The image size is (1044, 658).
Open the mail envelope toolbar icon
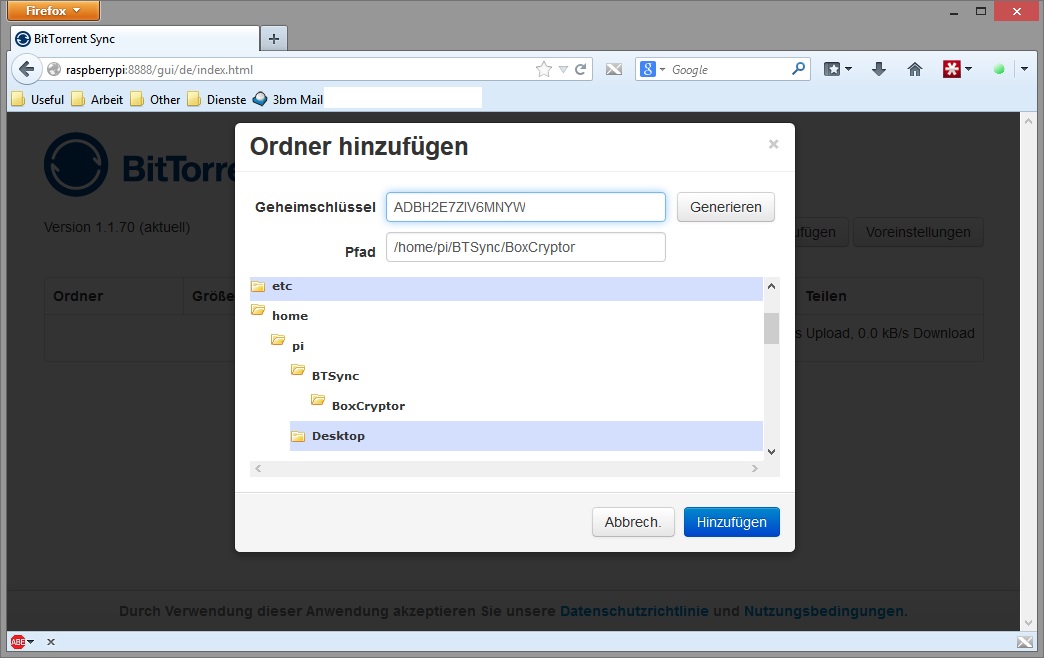click(x=614, y=69)
